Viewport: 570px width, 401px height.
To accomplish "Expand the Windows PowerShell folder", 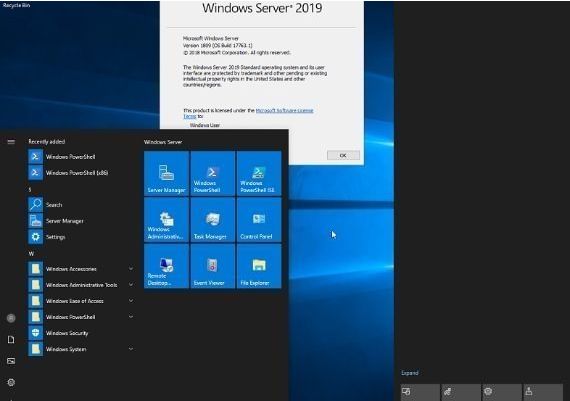I will point(81,317).
